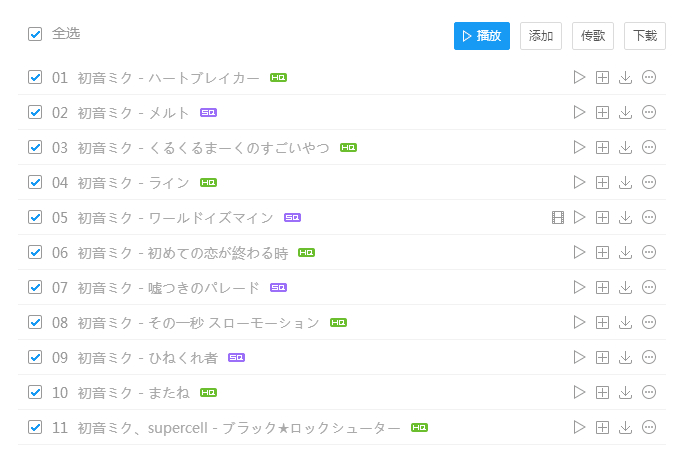Uncheck track 05 ワールドイズマイン

(36, 217)
